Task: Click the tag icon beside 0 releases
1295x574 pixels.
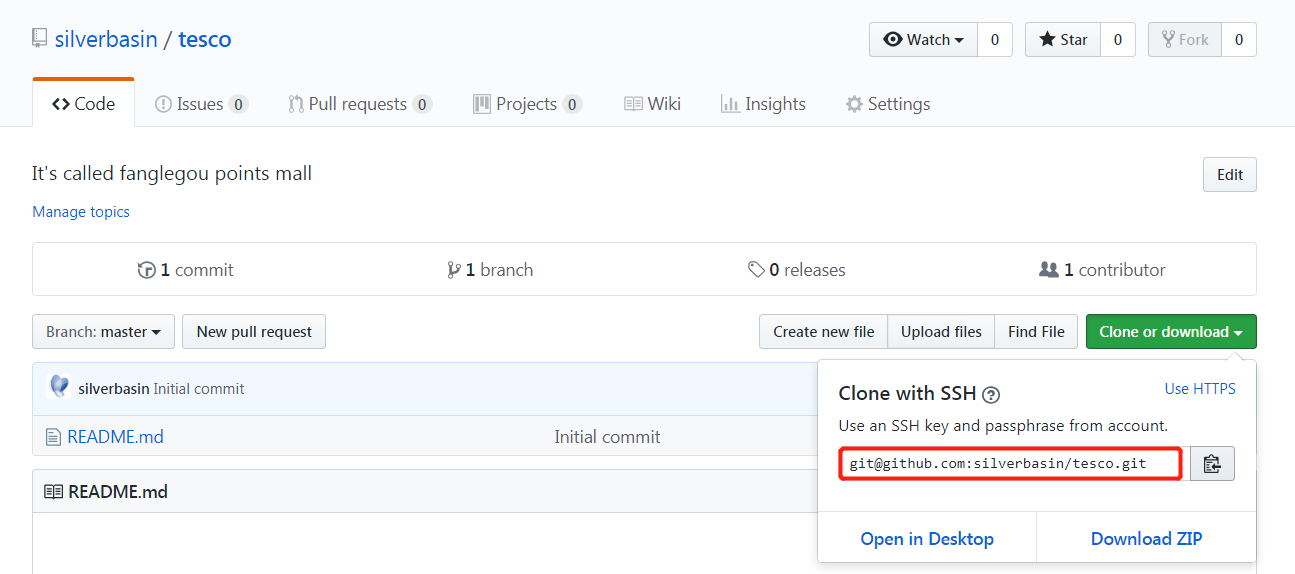Action: click(x=756, y=270)
